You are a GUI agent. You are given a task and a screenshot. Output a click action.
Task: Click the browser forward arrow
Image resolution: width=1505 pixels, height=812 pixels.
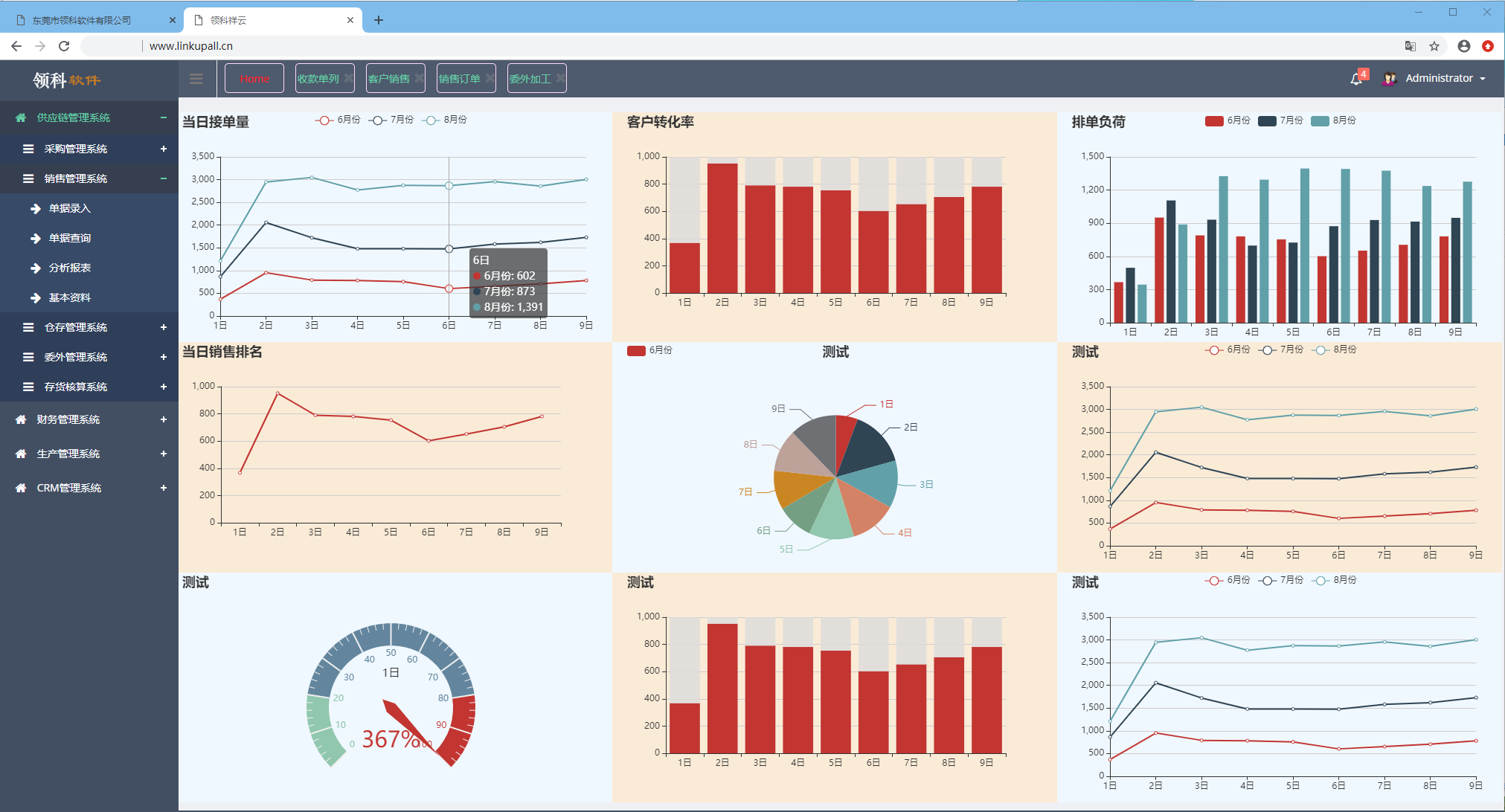tap(40, 46)
